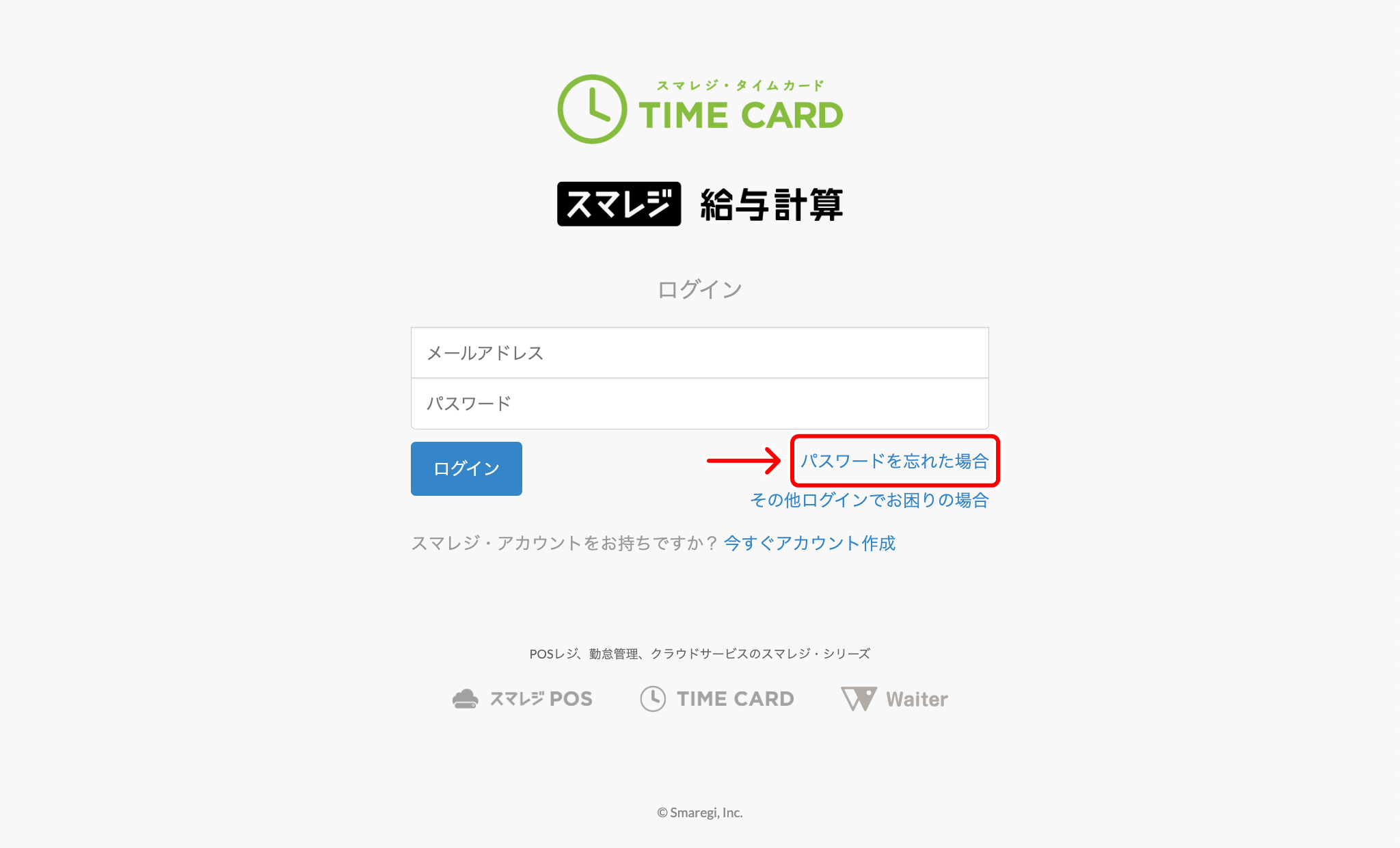Select the 今すぐアカウント作成 link

coord(809,543)
